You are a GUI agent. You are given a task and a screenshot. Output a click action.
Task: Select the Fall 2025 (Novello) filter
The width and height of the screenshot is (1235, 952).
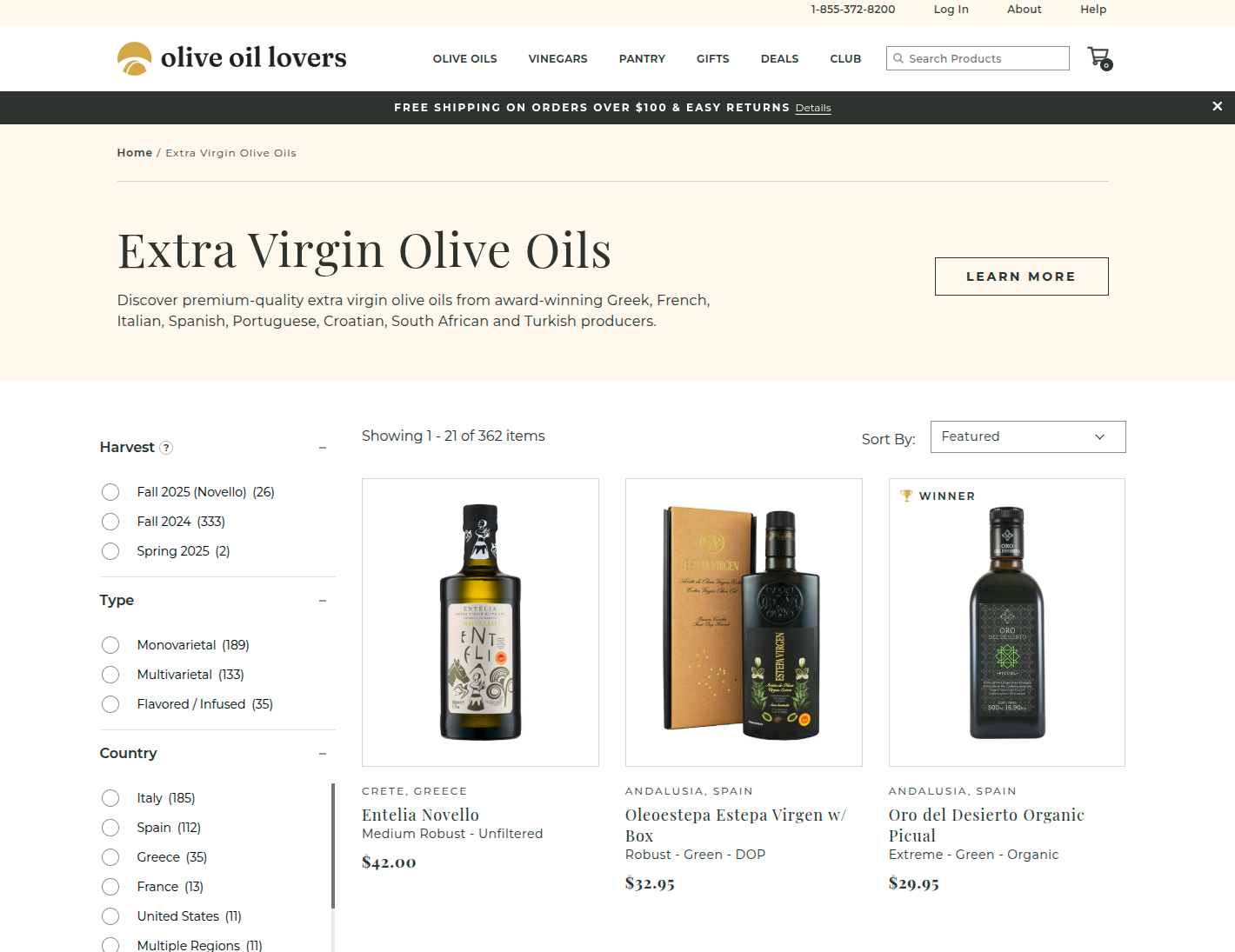click(188, 492)
